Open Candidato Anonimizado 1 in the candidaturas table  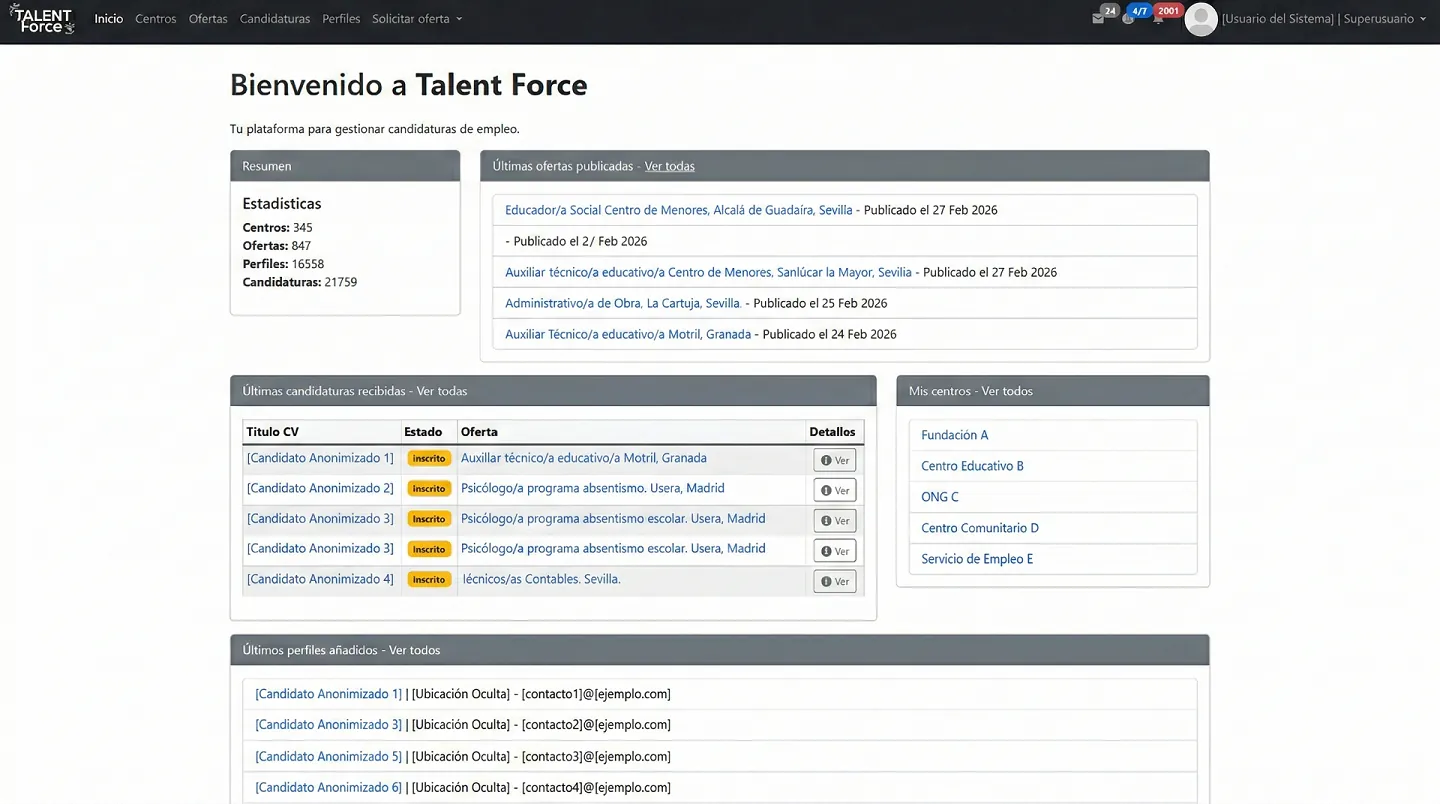click(x=320, y=458)
